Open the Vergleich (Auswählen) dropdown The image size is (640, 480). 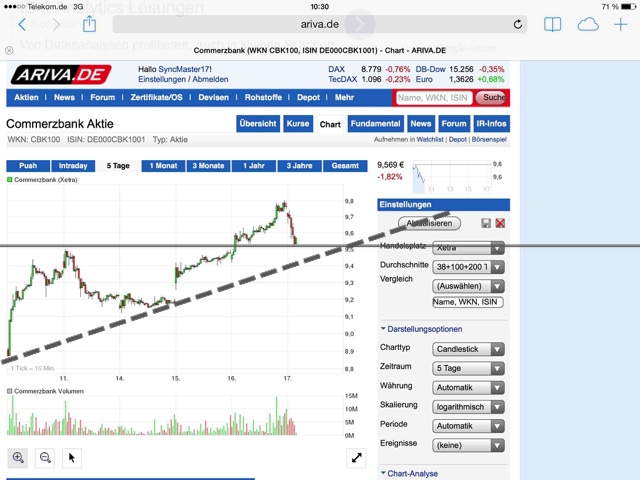468,286
